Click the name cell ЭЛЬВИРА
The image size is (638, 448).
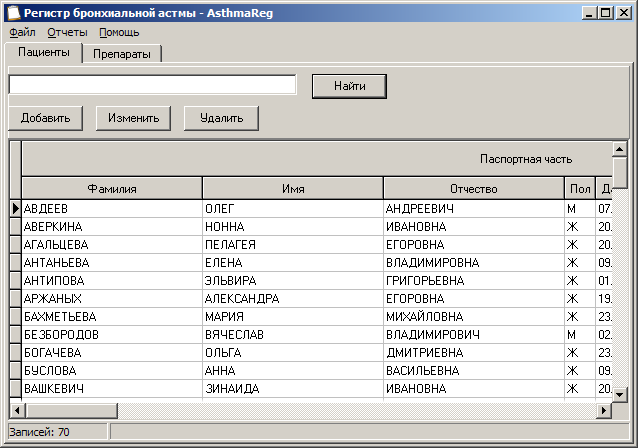(293, 280)
